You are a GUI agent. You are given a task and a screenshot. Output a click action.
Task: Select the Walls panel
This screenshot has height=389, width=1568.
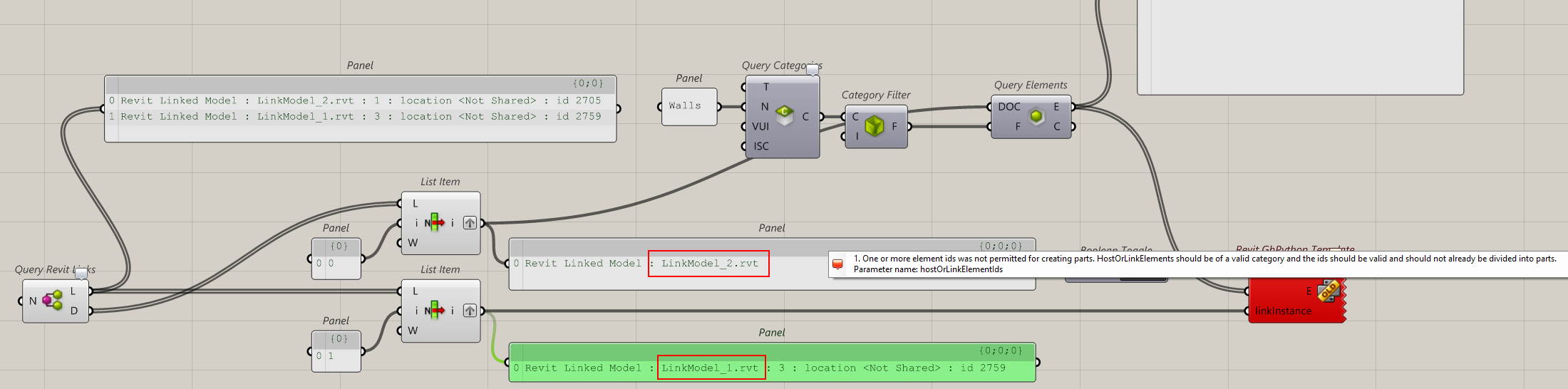pos(689,106)
